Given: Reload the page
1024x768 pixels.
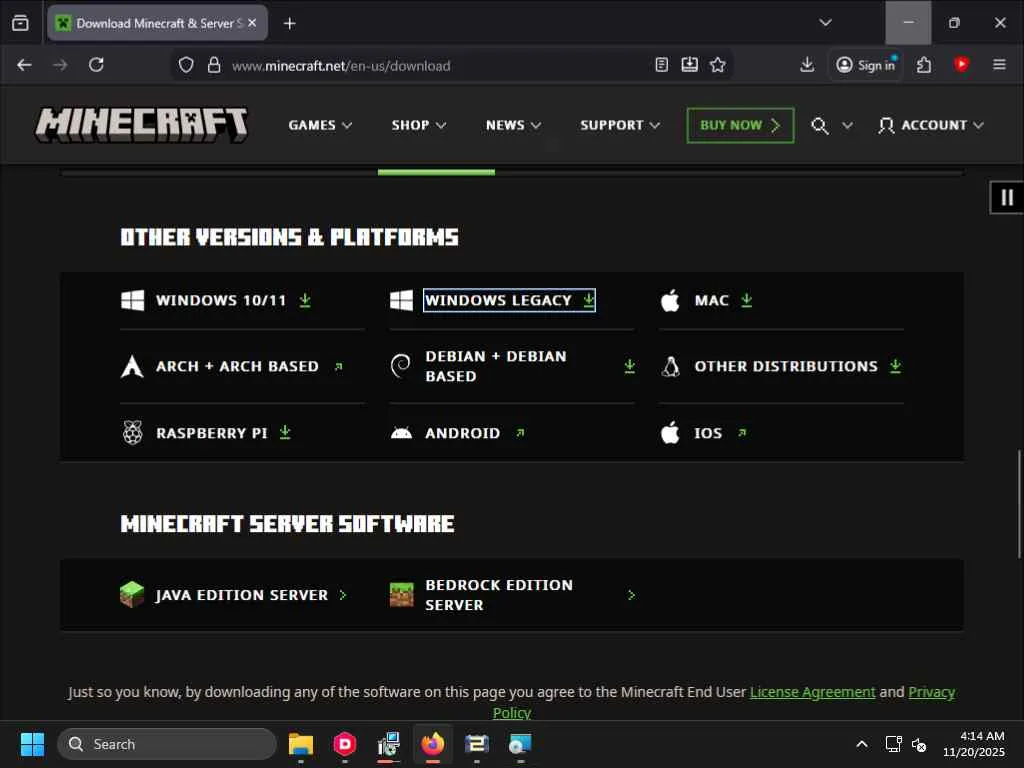Looking at the screenshot, I should click(x=97, y=65).
